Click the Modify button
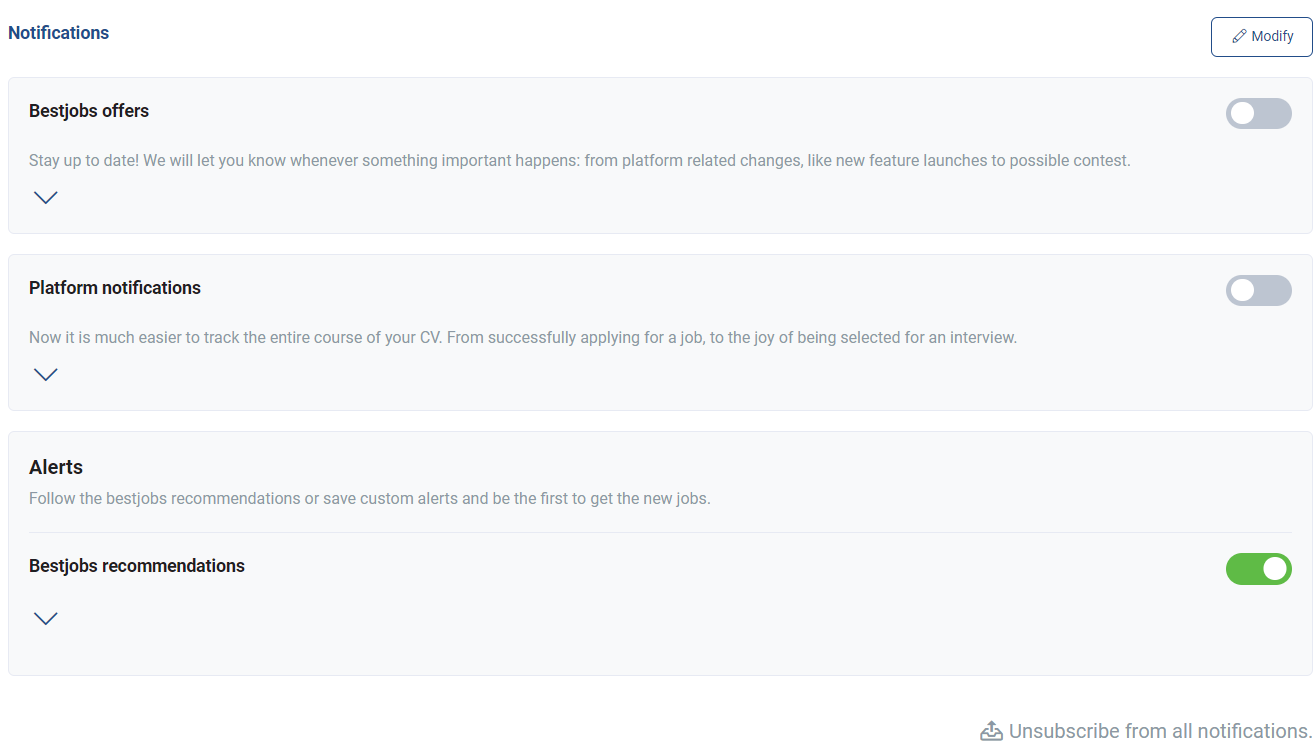This screenshot has width=1316, height=745. (x=1261, y=37)
